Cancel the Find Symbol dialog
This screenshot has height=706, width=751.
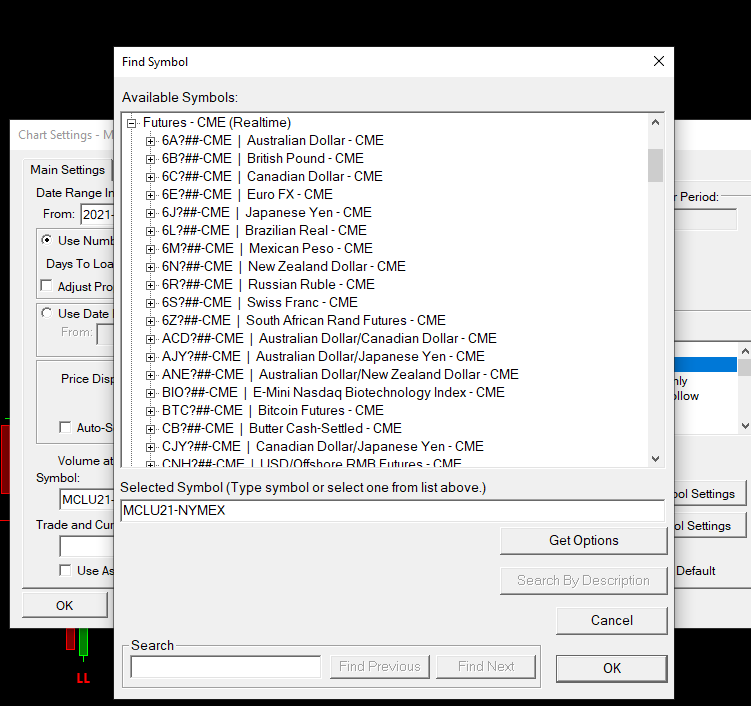[612, 621]
